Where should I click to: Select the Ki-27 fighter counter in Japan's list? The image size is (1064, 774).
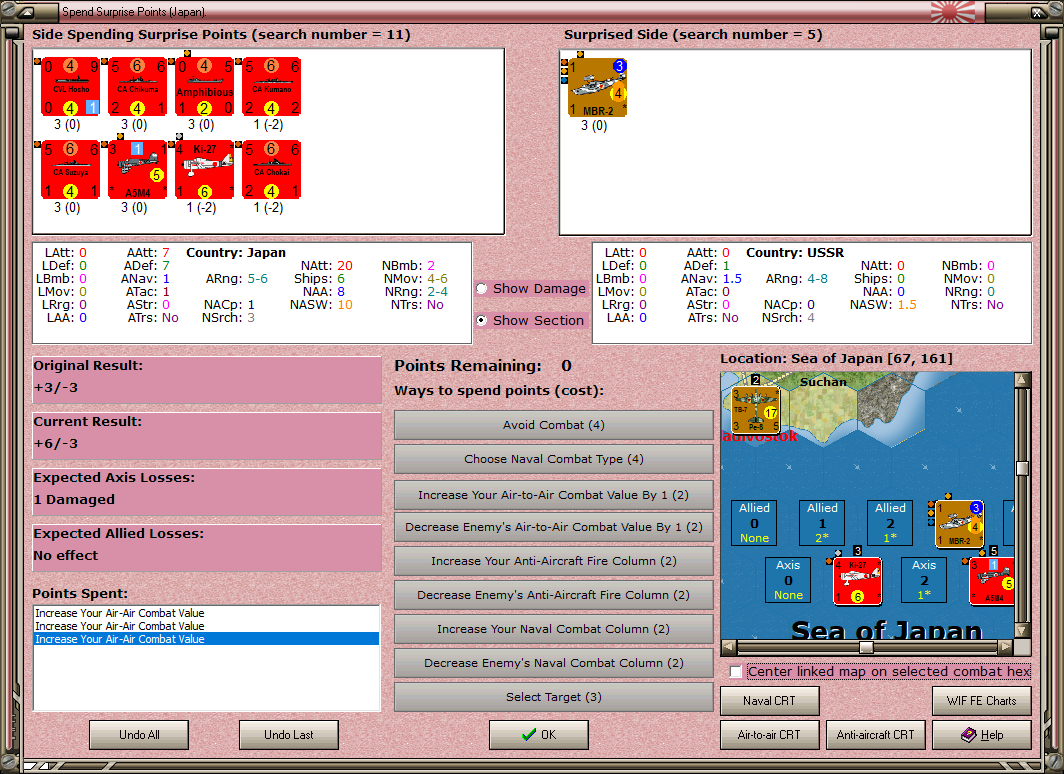tap(204, 170)
